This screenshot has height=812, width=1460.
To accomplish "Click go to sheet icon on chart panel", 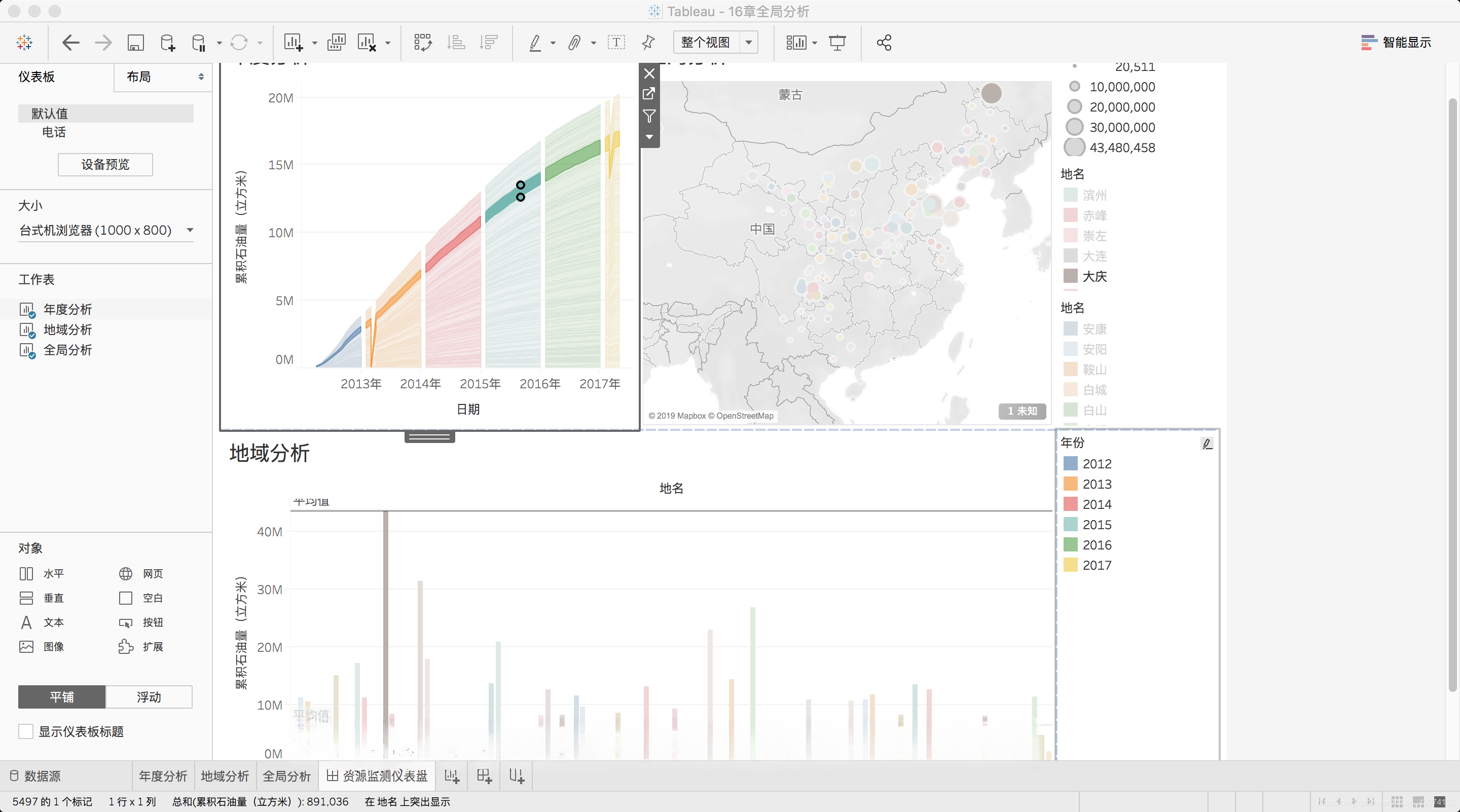I will (649, 94).
